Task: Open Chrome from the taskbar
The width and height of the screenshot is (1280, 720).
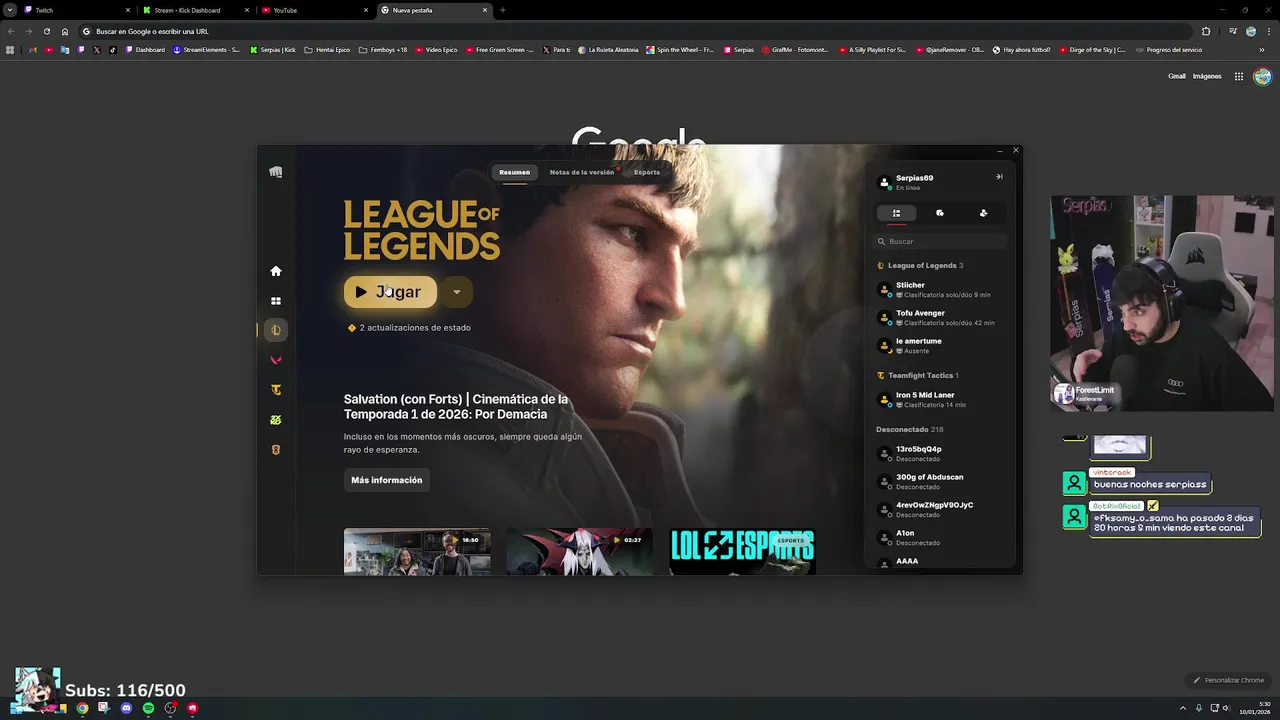Action: point(82,708)
